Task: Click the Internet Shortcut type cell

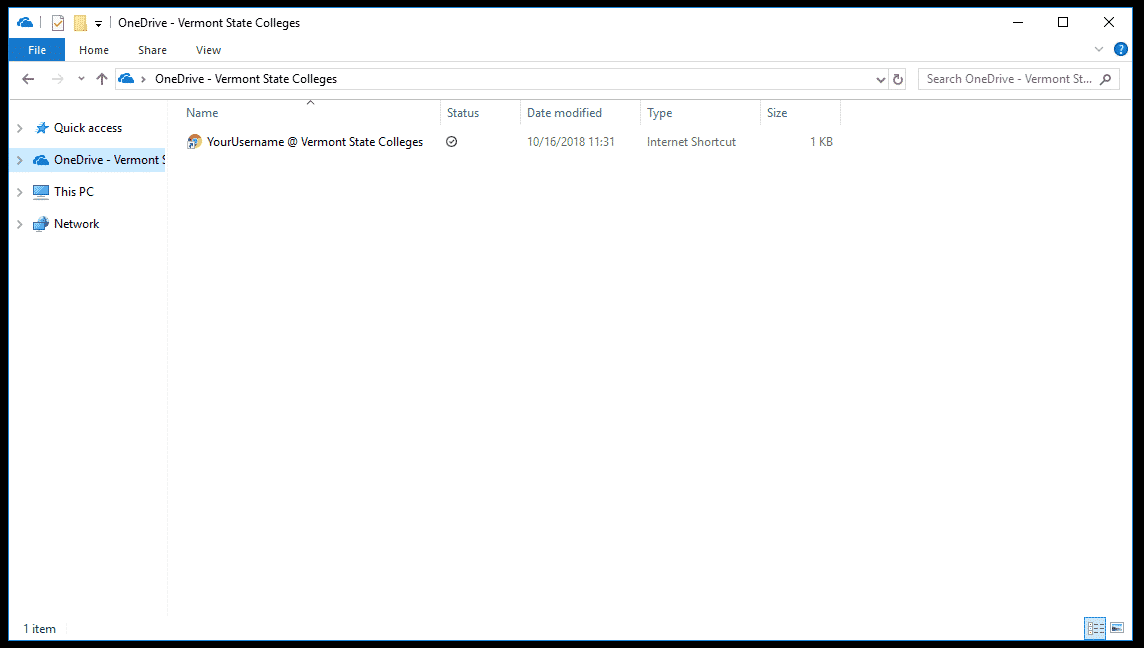Action: [691, 142]
